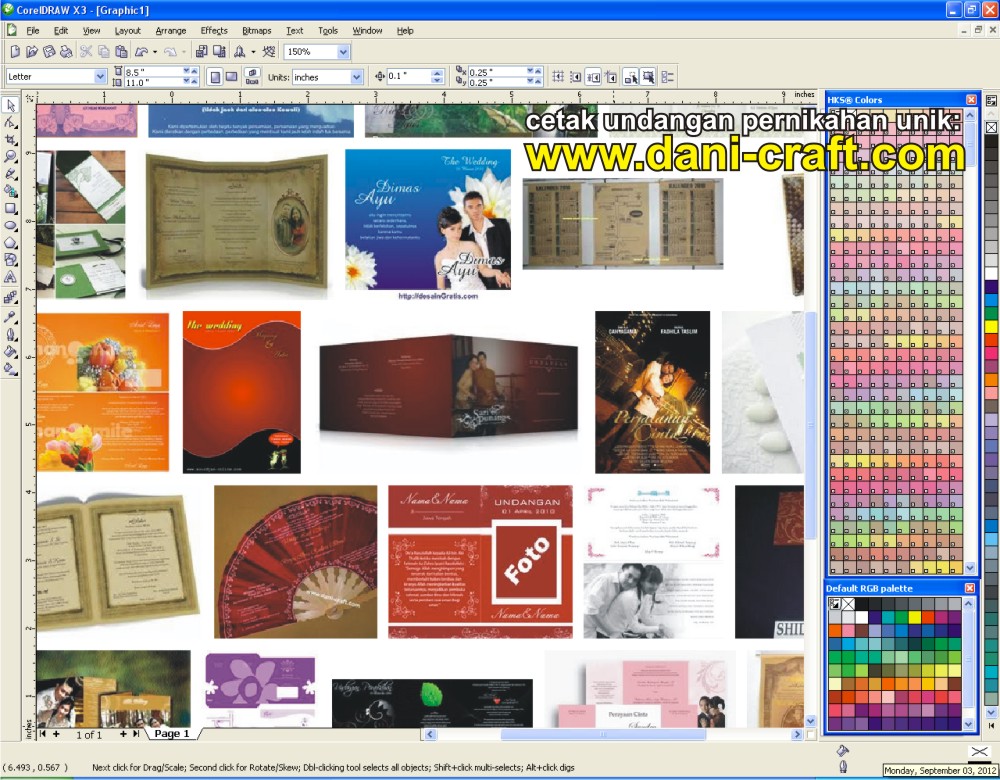The image size is (1000, 780).
Task: Select the Shape tool
Action: 10,122
